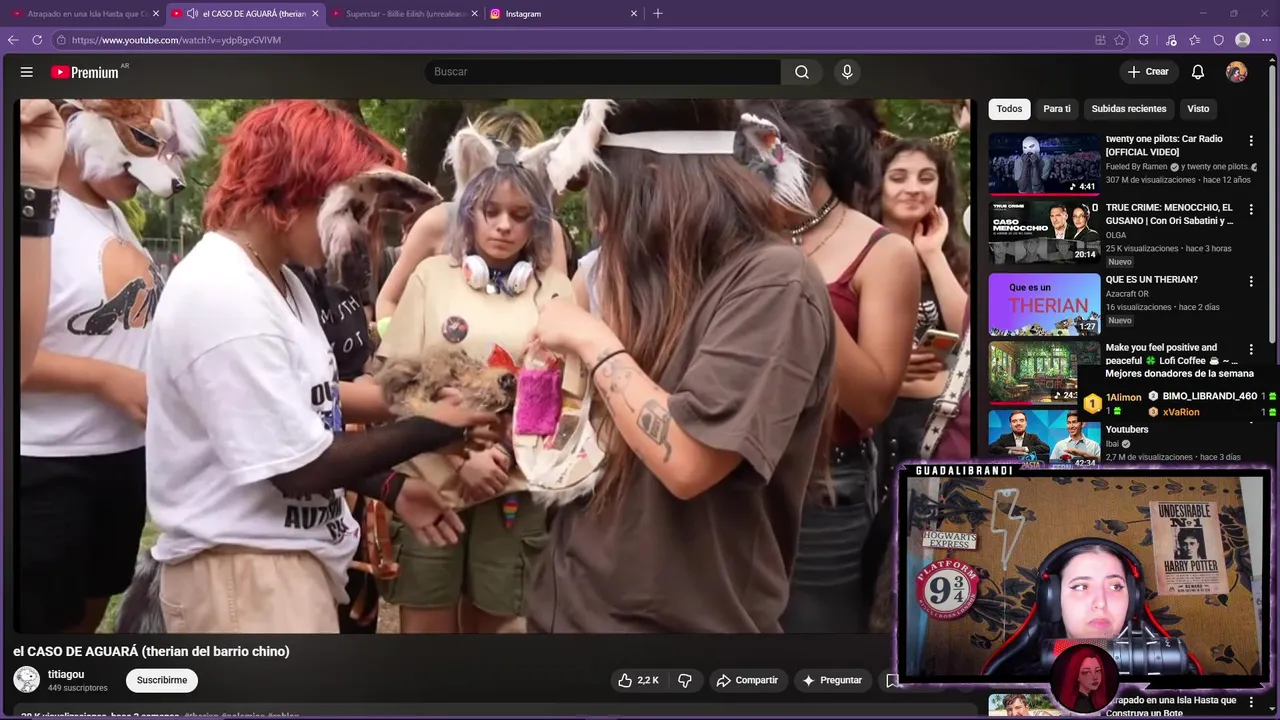Click the video title el CASO DE AGUARÁ
Viewport: 1280px width, 720px height.
pos(151,651)
